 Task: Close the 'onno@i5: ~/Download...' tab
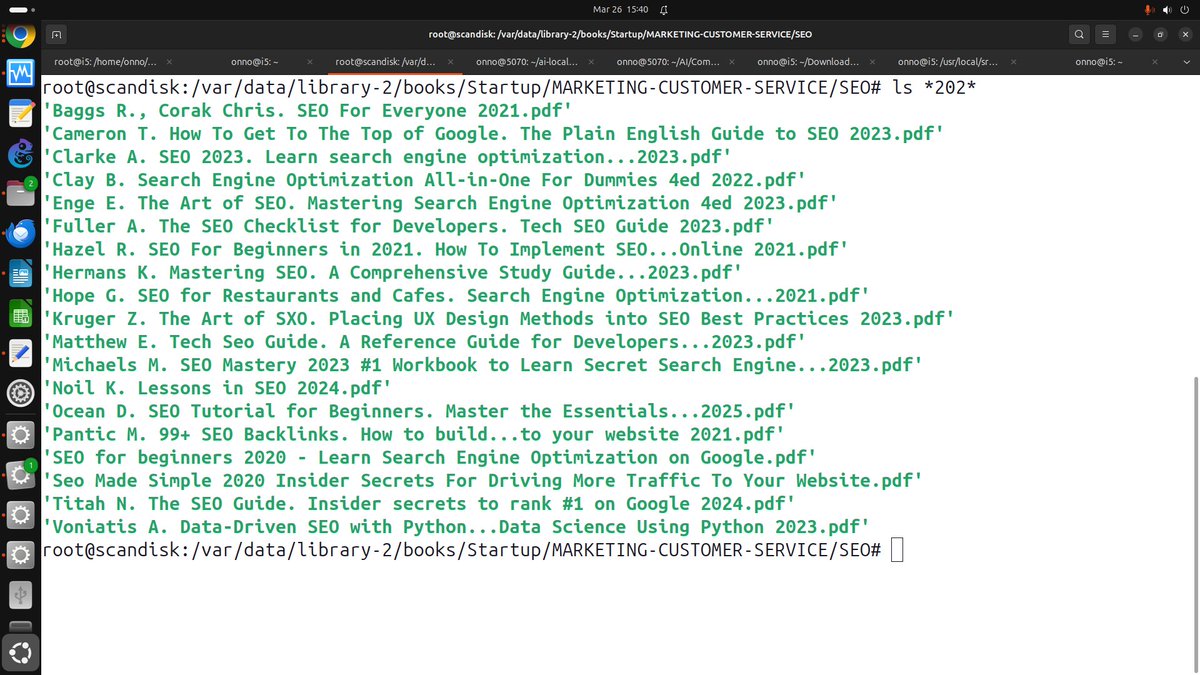873,61
